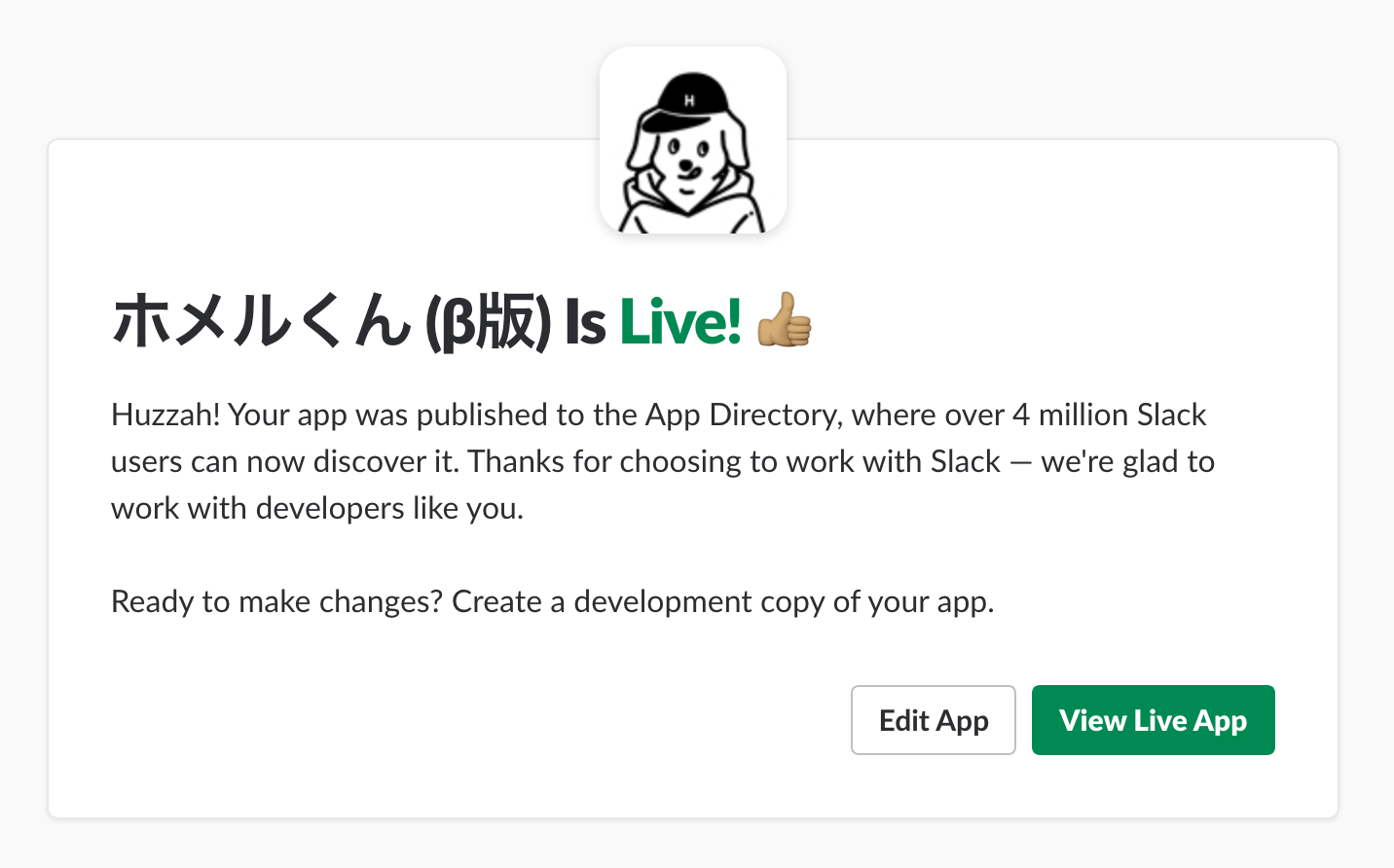Open the Edit App button
Image resolution: width=1394 pixels, height=868 pixels.
coord(934,720)
